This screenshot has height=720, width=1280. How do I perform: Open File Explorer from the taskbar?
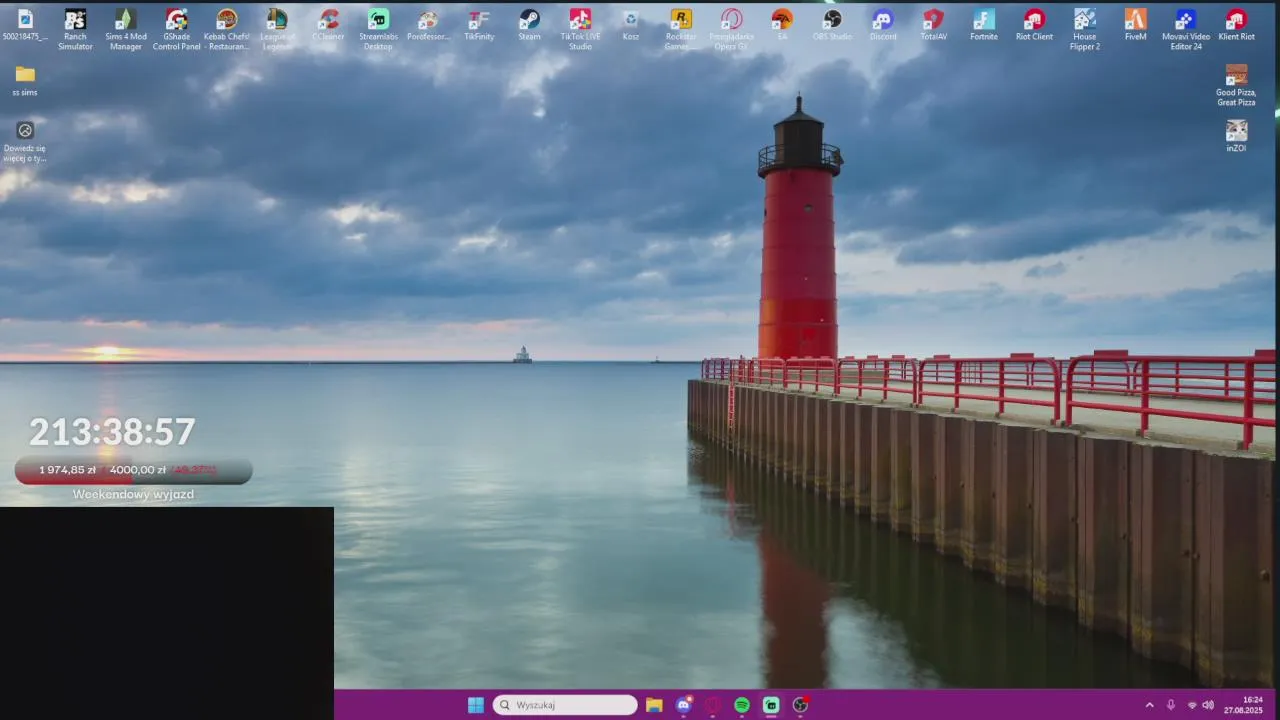(x=654, y=705)
